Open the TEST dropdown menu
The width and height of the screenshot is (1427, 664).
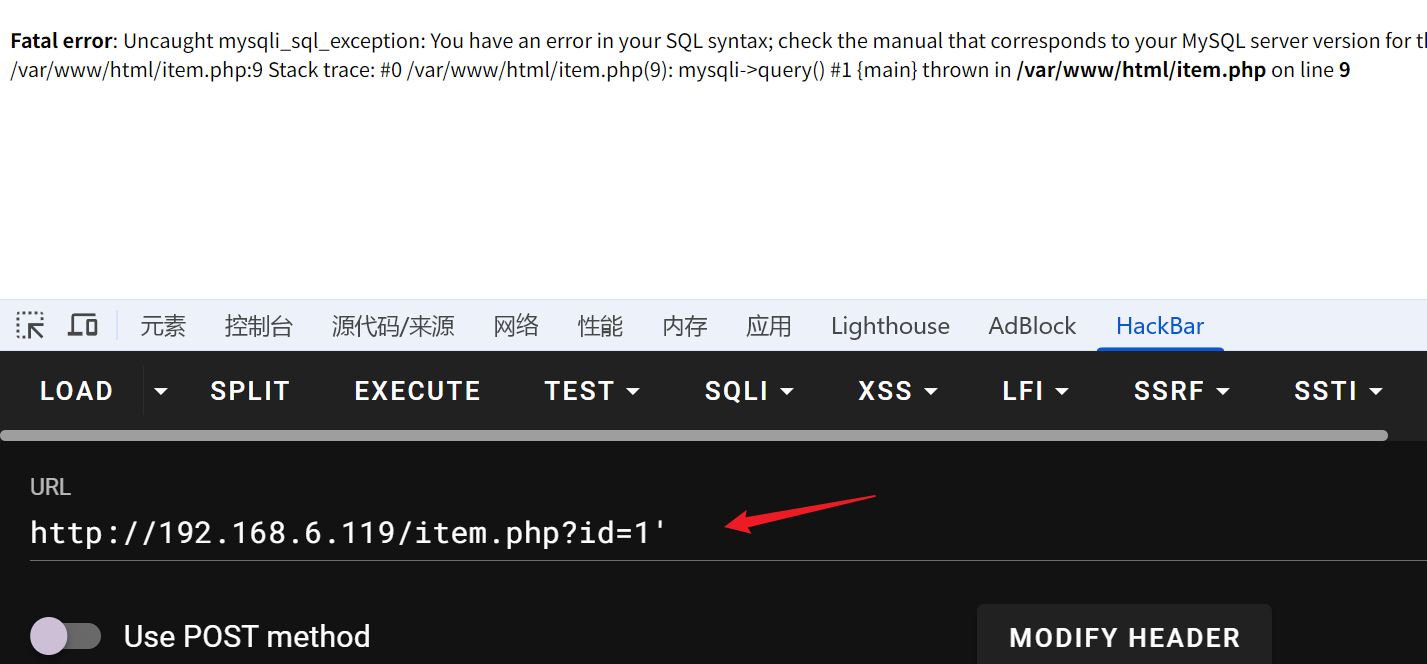tap(592, 391)
